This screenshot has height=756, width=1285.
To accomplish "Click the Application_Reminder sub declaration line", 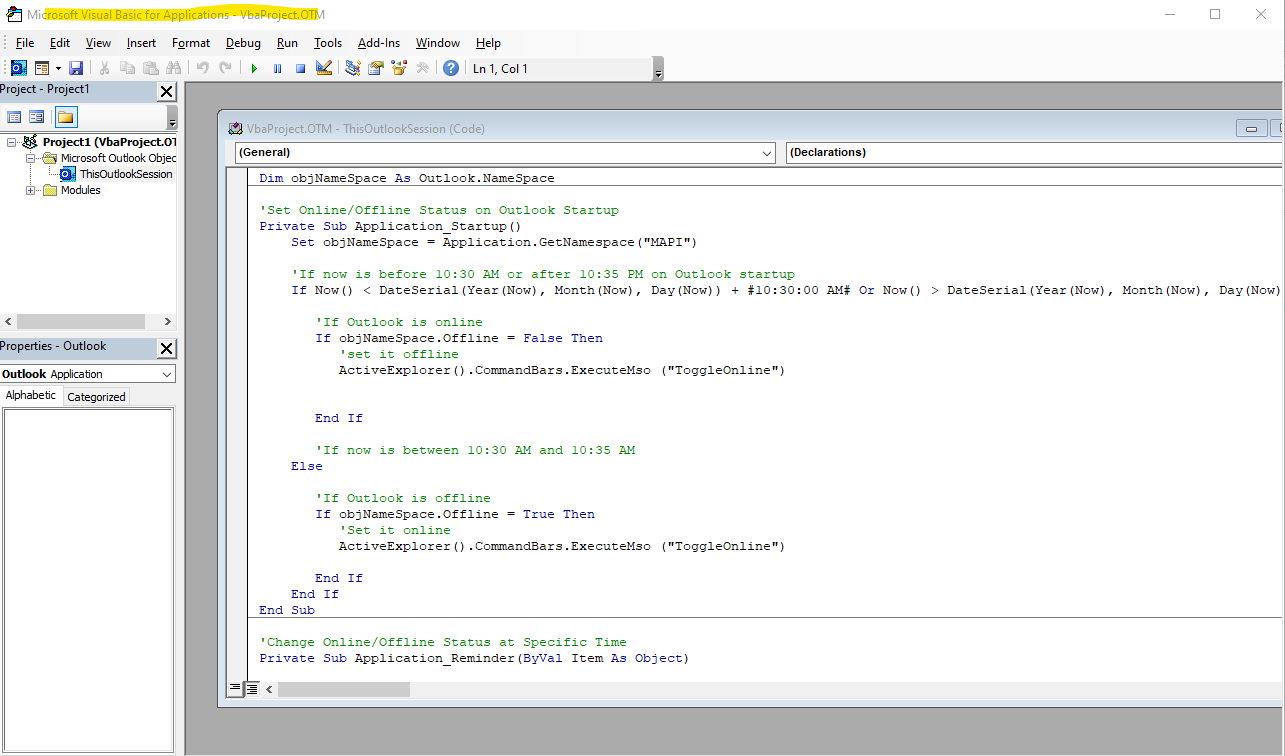I will [474, 658].
